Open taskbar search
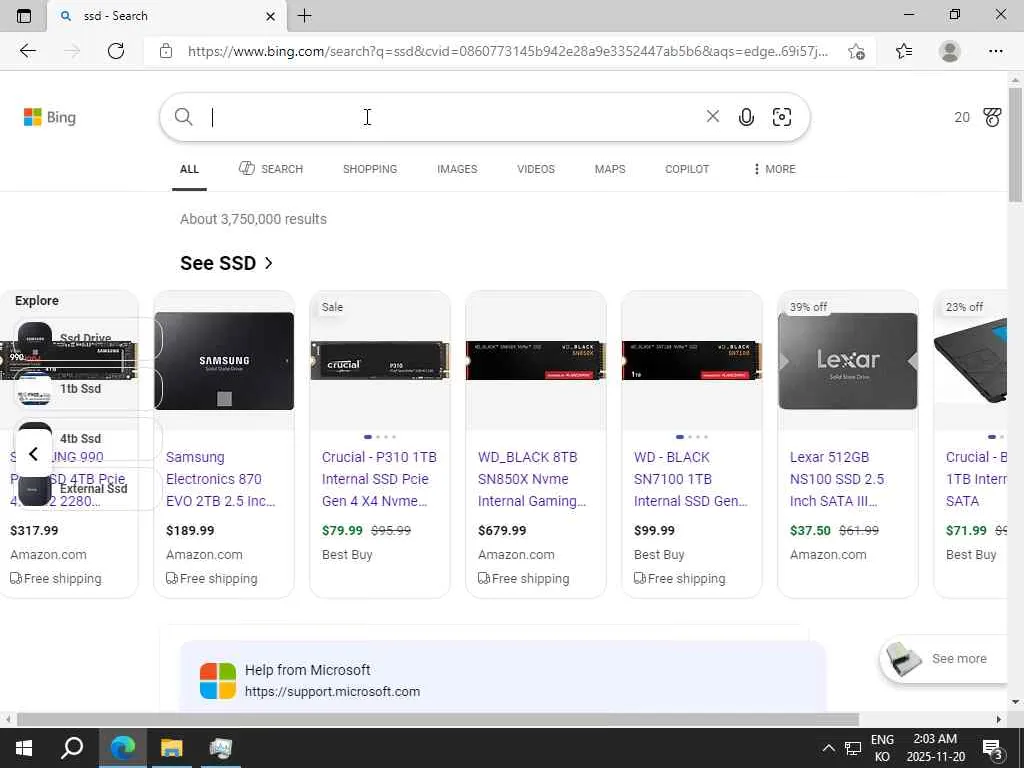 pyautogui.click(x=72, y=748)
